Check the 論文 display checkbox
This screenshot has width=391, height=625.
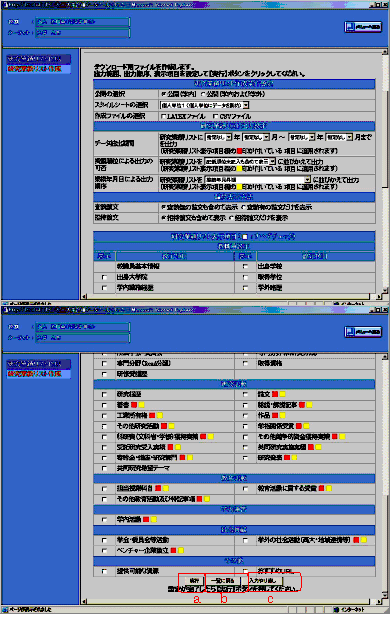(x=245, y=394)
